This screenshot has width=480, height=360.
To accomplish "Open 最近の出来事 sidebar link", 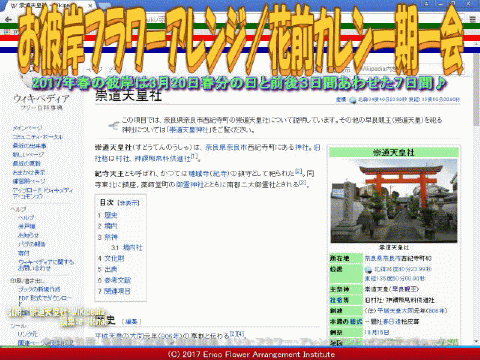I will click(x=29, y=146).
